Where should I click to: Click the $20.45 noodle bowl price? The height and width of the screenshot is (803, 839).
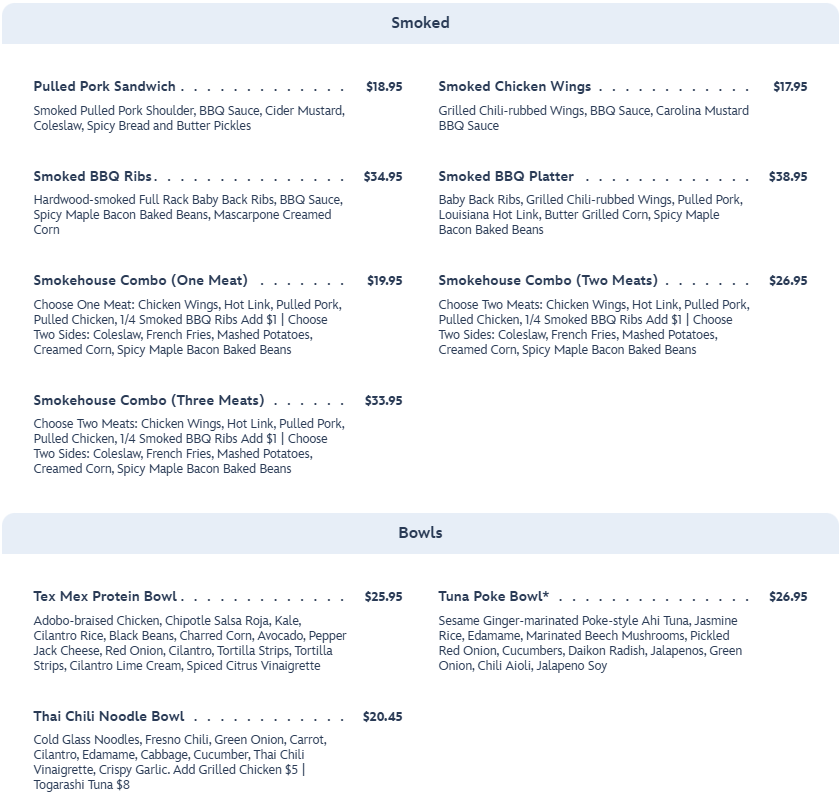pos(383,717)
